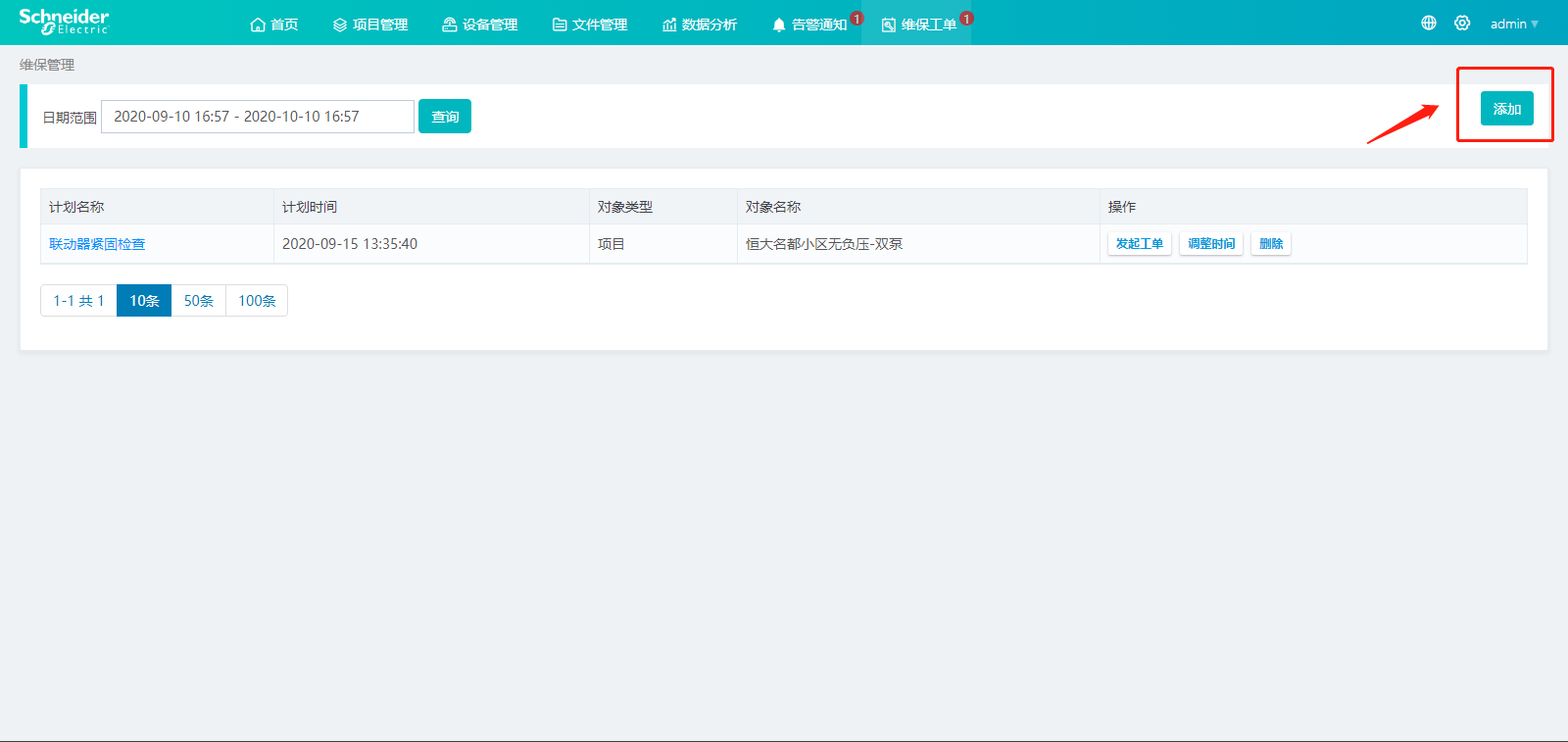Click the chart icon beside 数据分析
The width and height of the screenshot is (1568, 742).
(x=669, y=25)
